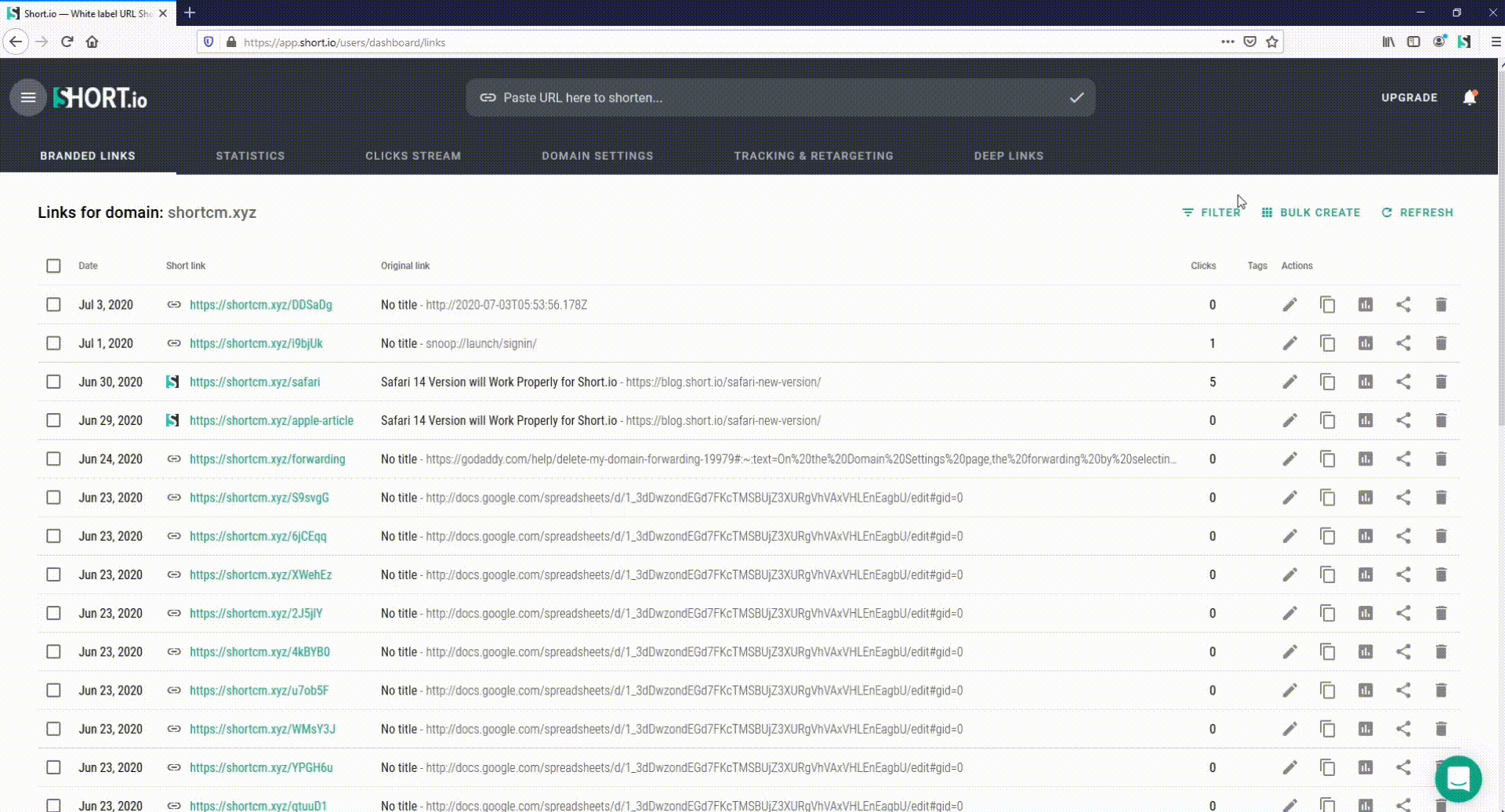Open the chat support bubble
Viewport: 1505px width, 812px height.
(x=1458, y=778)
